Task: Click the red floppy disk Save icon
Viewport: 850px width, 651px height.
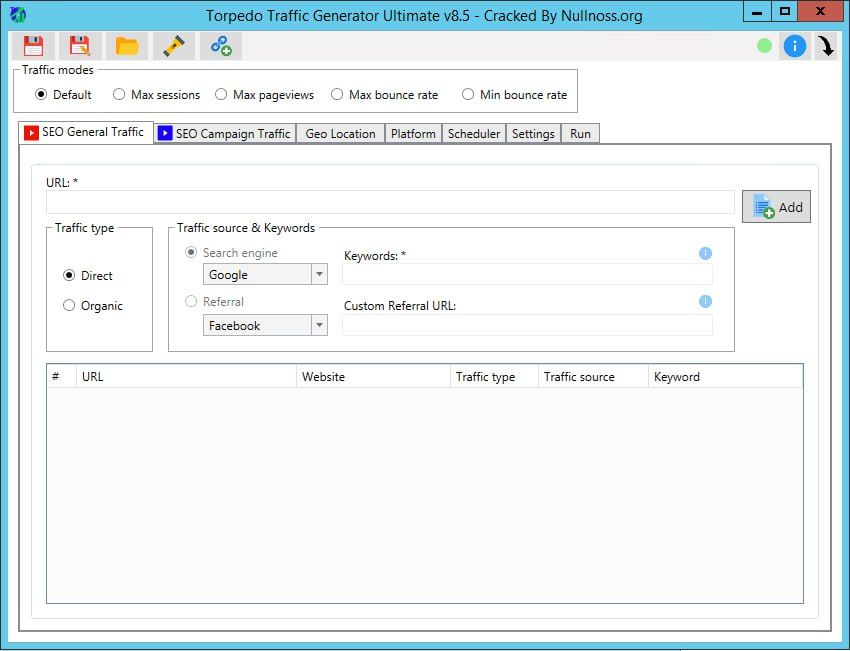Action: [33, 46]
